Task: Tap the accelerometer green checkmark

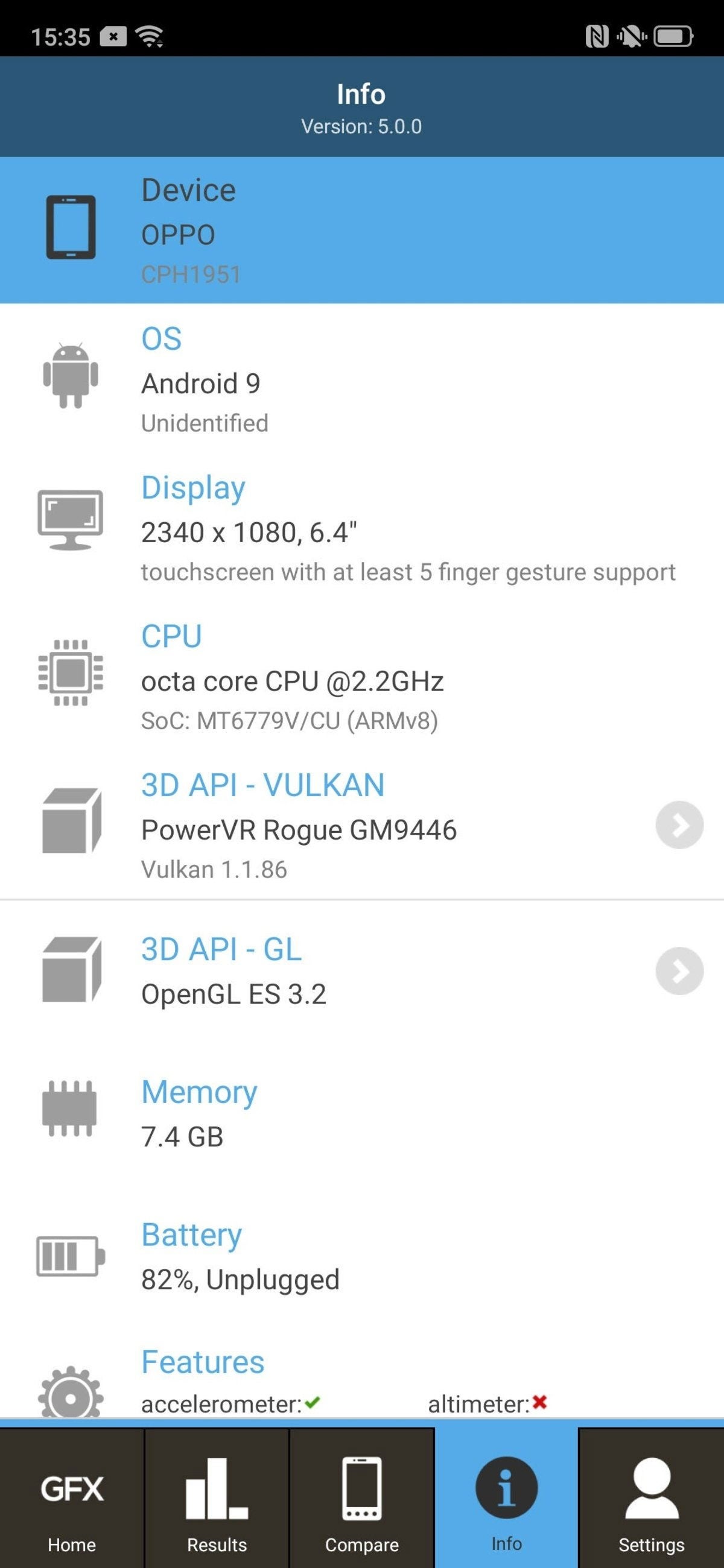Action: pyautogui.click(x=313, y=1403)
